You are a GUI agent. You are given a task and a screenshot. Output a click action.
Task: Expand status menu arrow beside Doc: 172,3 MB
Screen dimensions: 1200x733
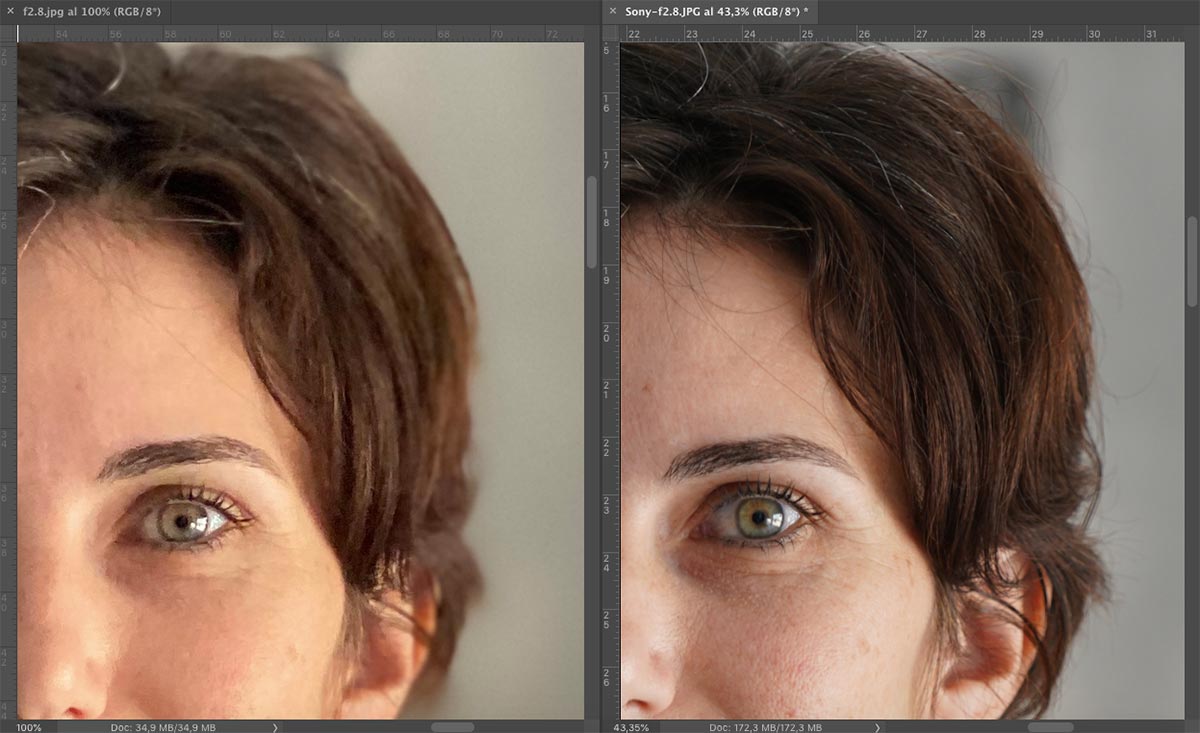pos(878,727)
